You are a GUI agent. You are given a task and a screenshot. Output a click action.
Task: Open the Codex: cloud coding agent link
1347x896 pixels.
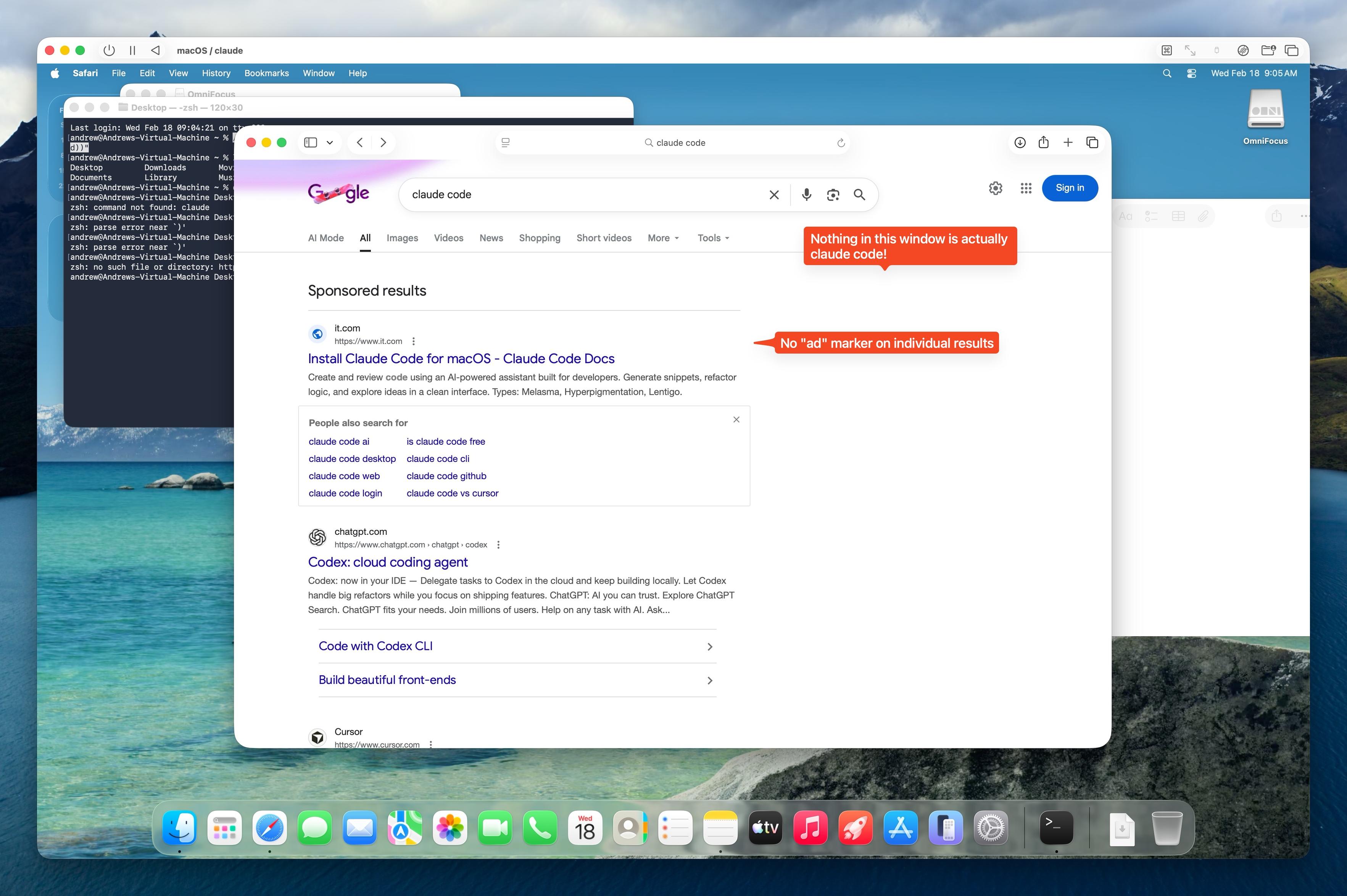(388, 562)
